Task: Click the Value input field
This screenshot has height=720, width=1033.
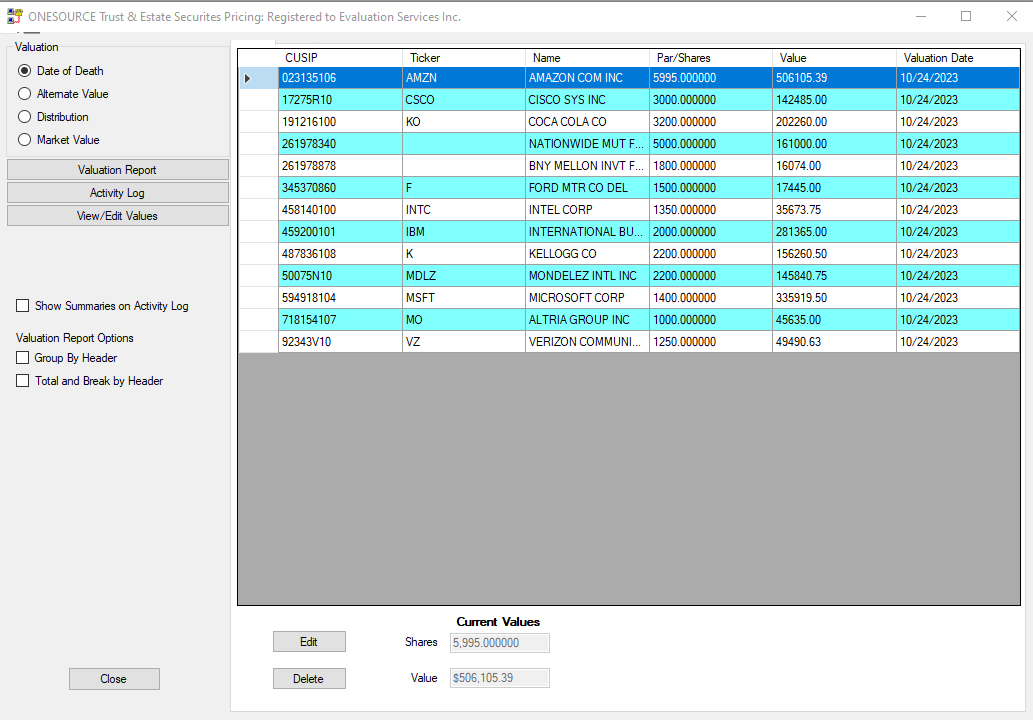Action: click(499, 678)
